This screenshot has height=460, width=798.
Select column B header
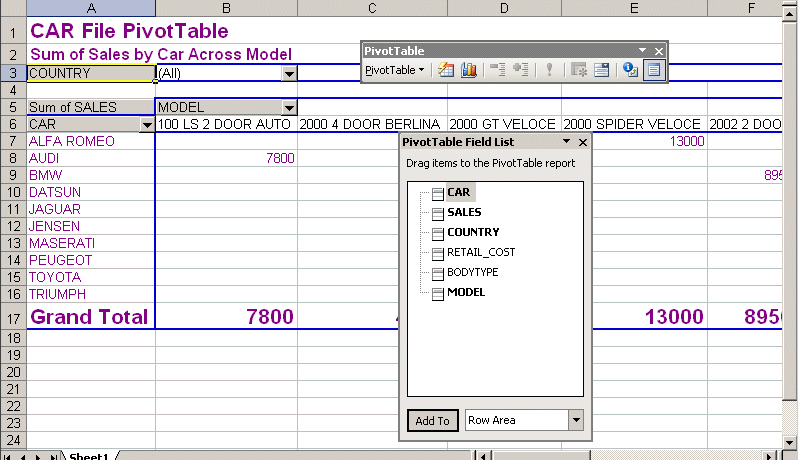pos(226,8)
